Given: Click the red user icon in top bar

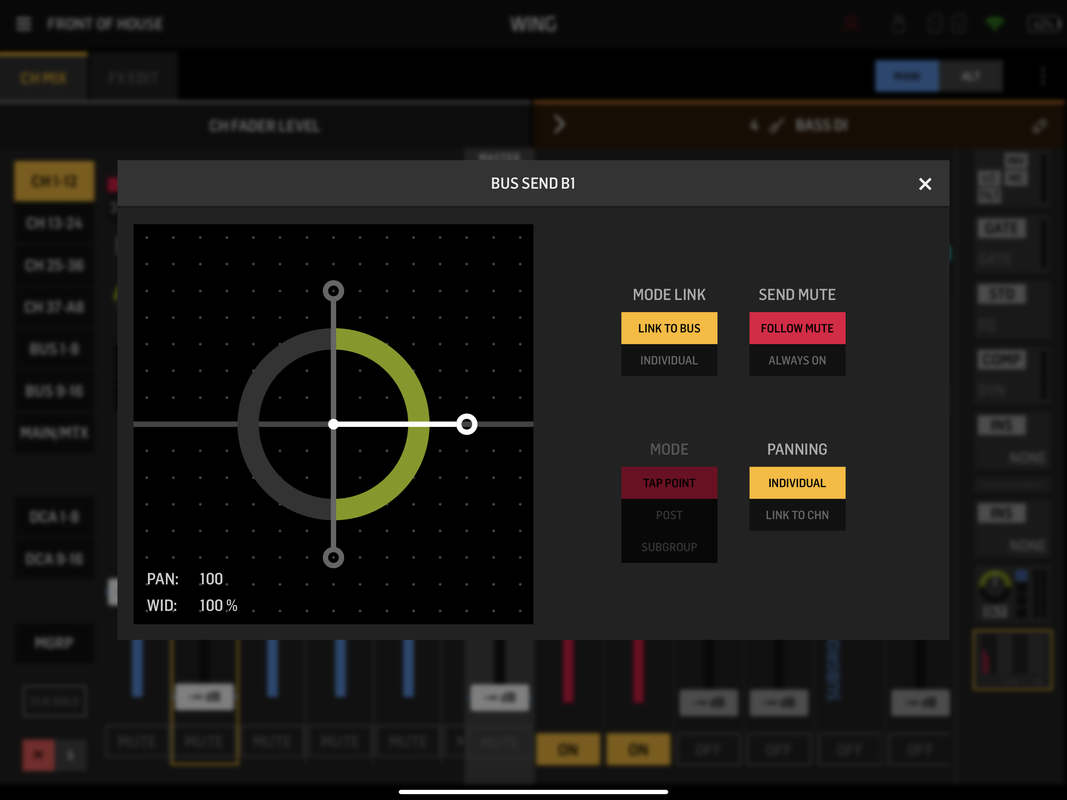Looking at the screenshot, I should (x=851, y=24).
